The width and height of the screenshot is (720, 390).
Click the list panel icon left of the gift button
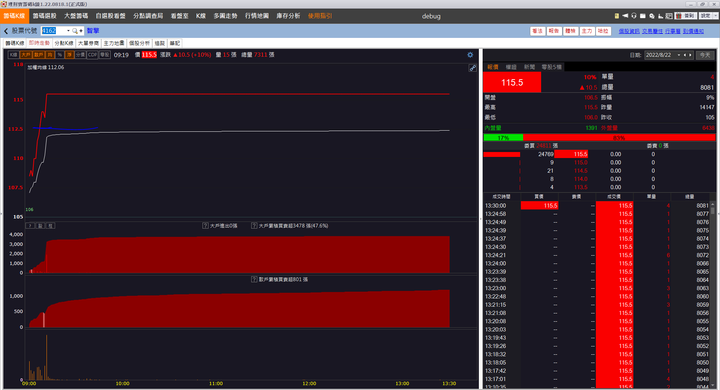point(669,16)
